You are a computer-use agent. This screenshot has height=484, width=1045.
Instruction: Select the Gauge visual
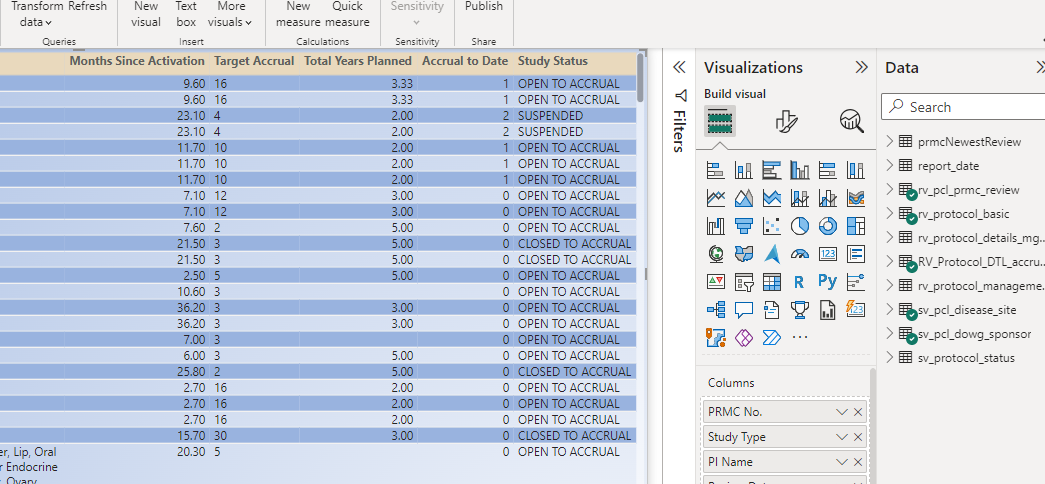click(800, 254)
